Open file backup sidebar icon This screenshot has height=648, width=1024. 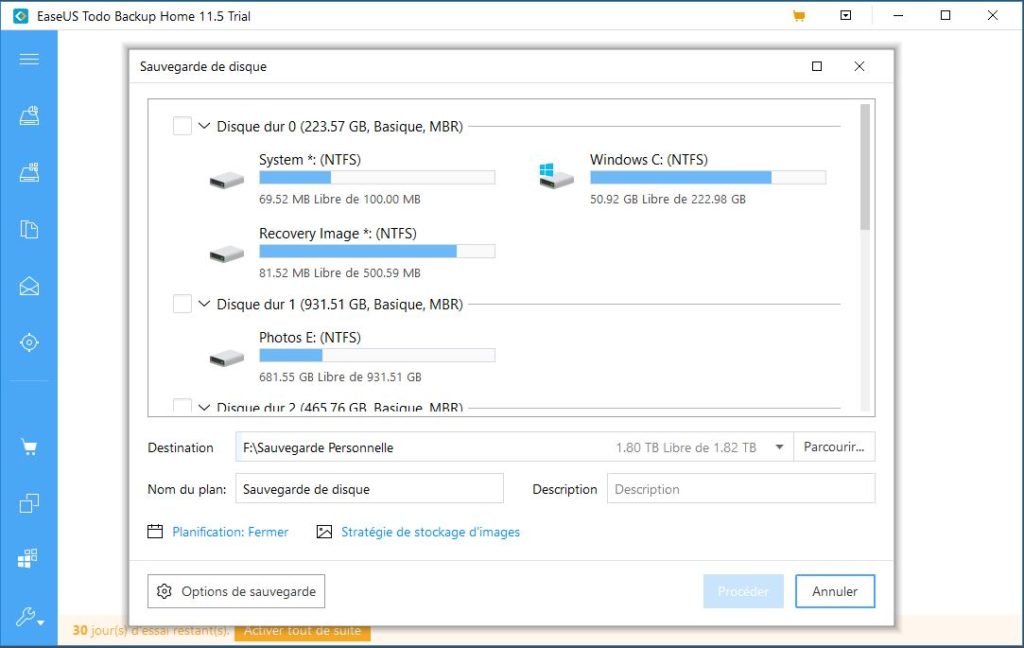(29, 229)
